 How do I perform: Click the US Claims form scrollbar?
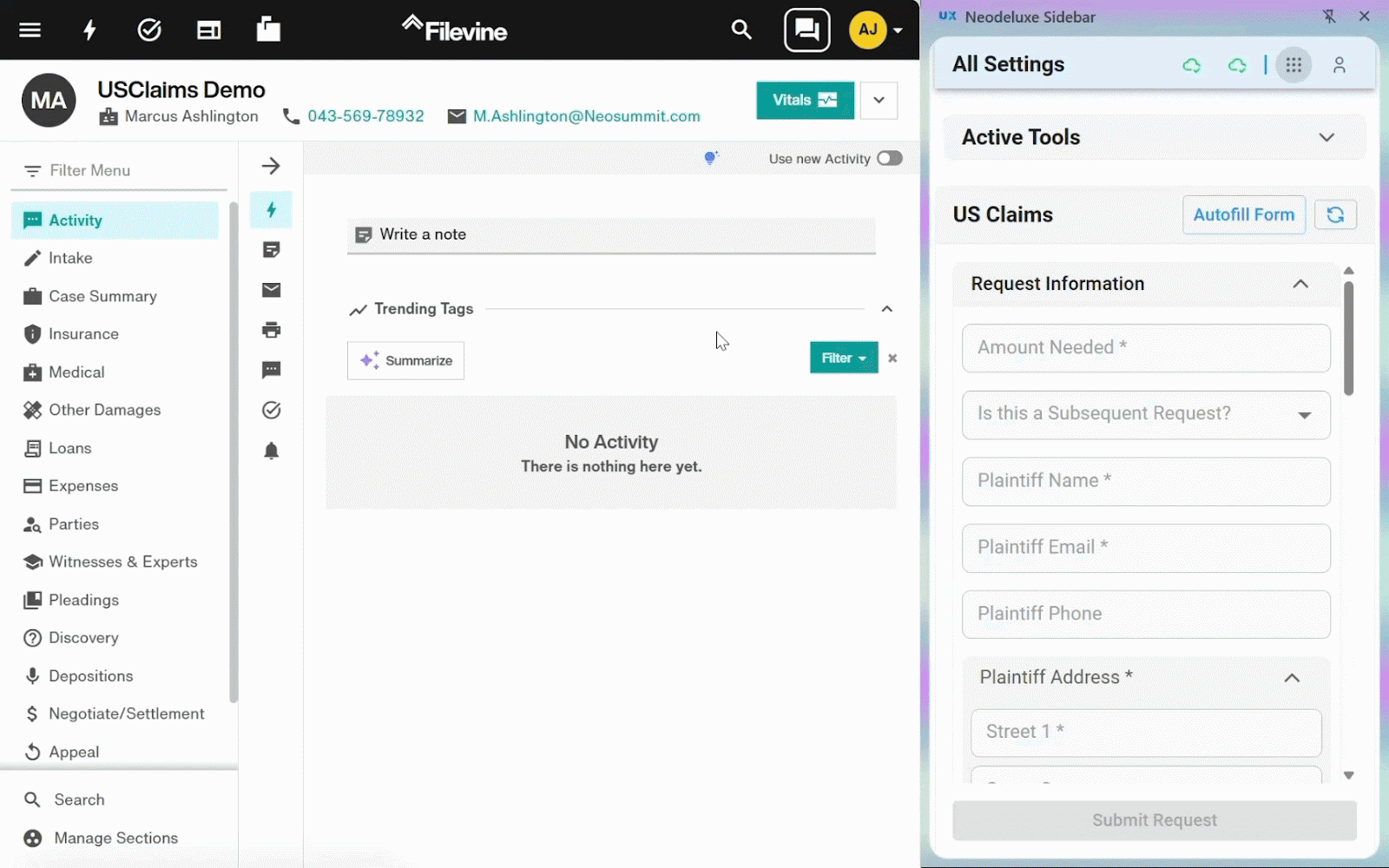1348,339
